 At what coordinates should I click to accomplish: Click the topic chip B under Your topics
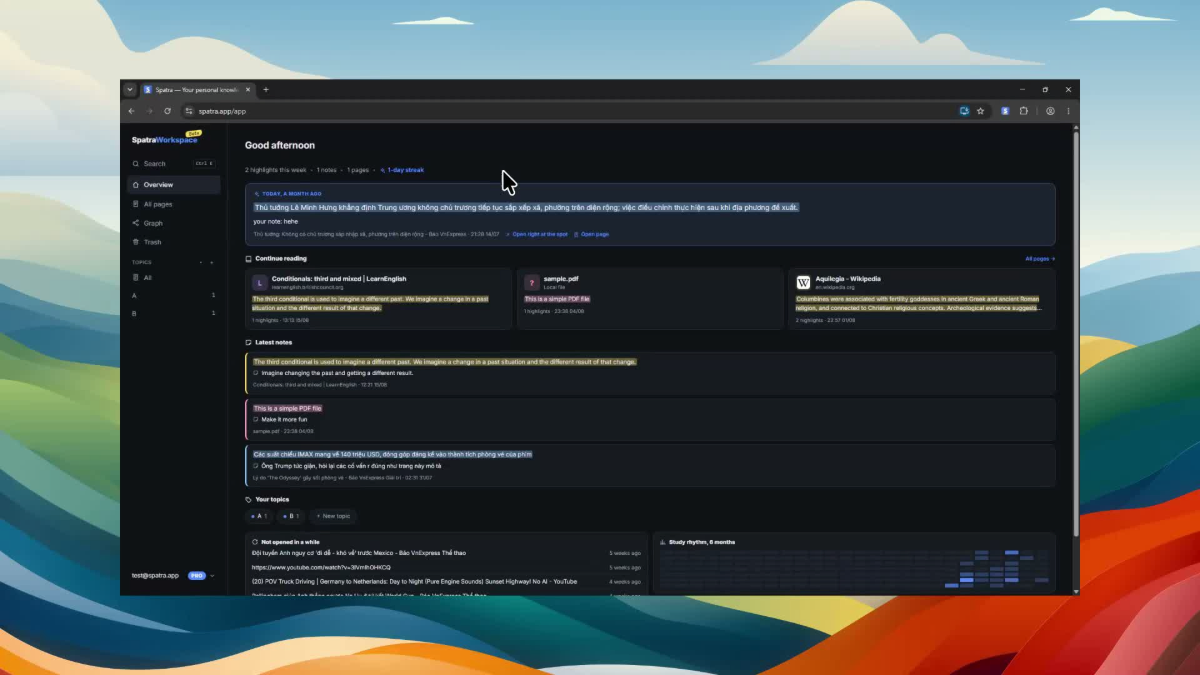(x=291, y=516)
